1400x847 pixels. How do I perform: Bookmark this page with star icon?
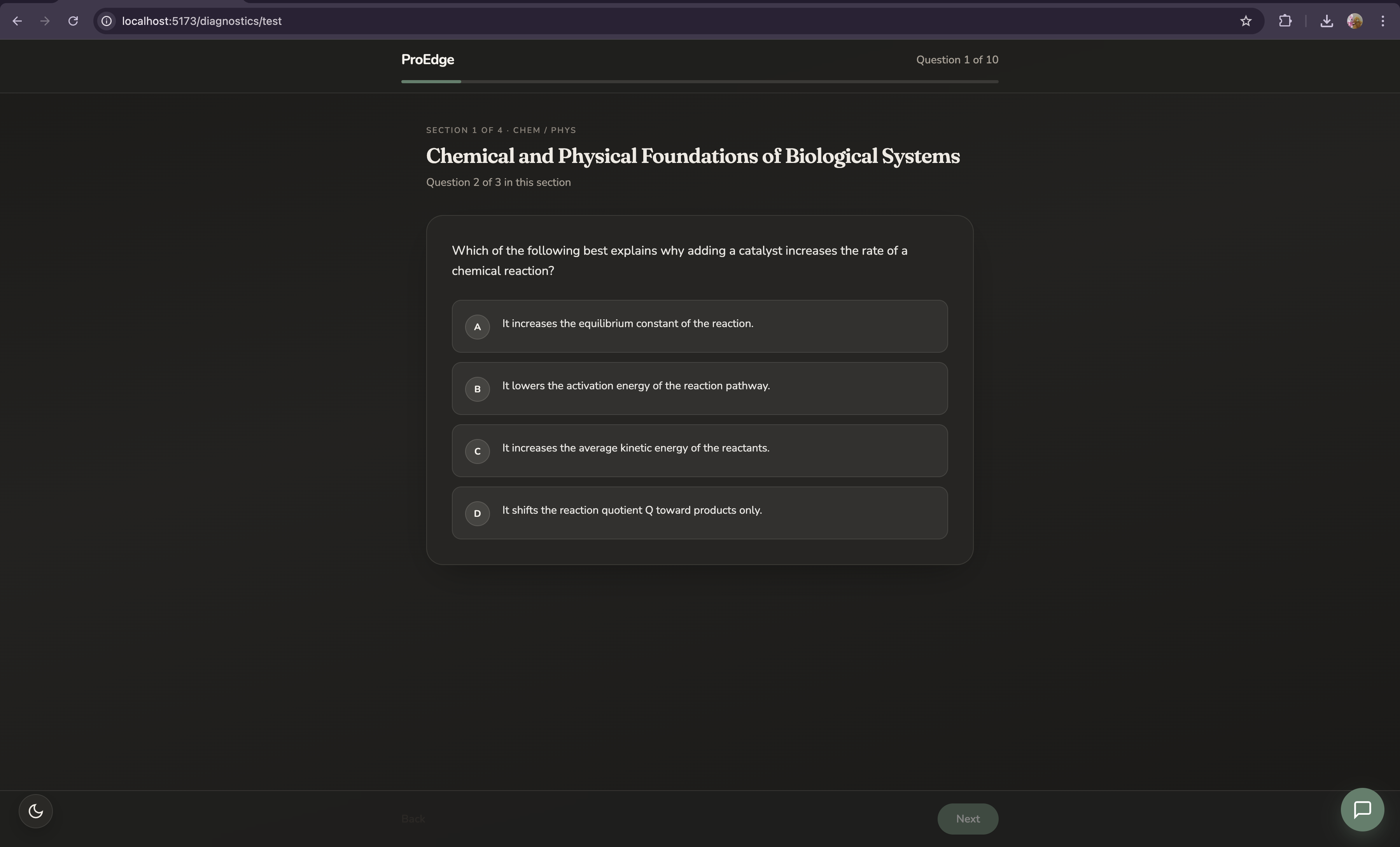tap(1246, 21)
